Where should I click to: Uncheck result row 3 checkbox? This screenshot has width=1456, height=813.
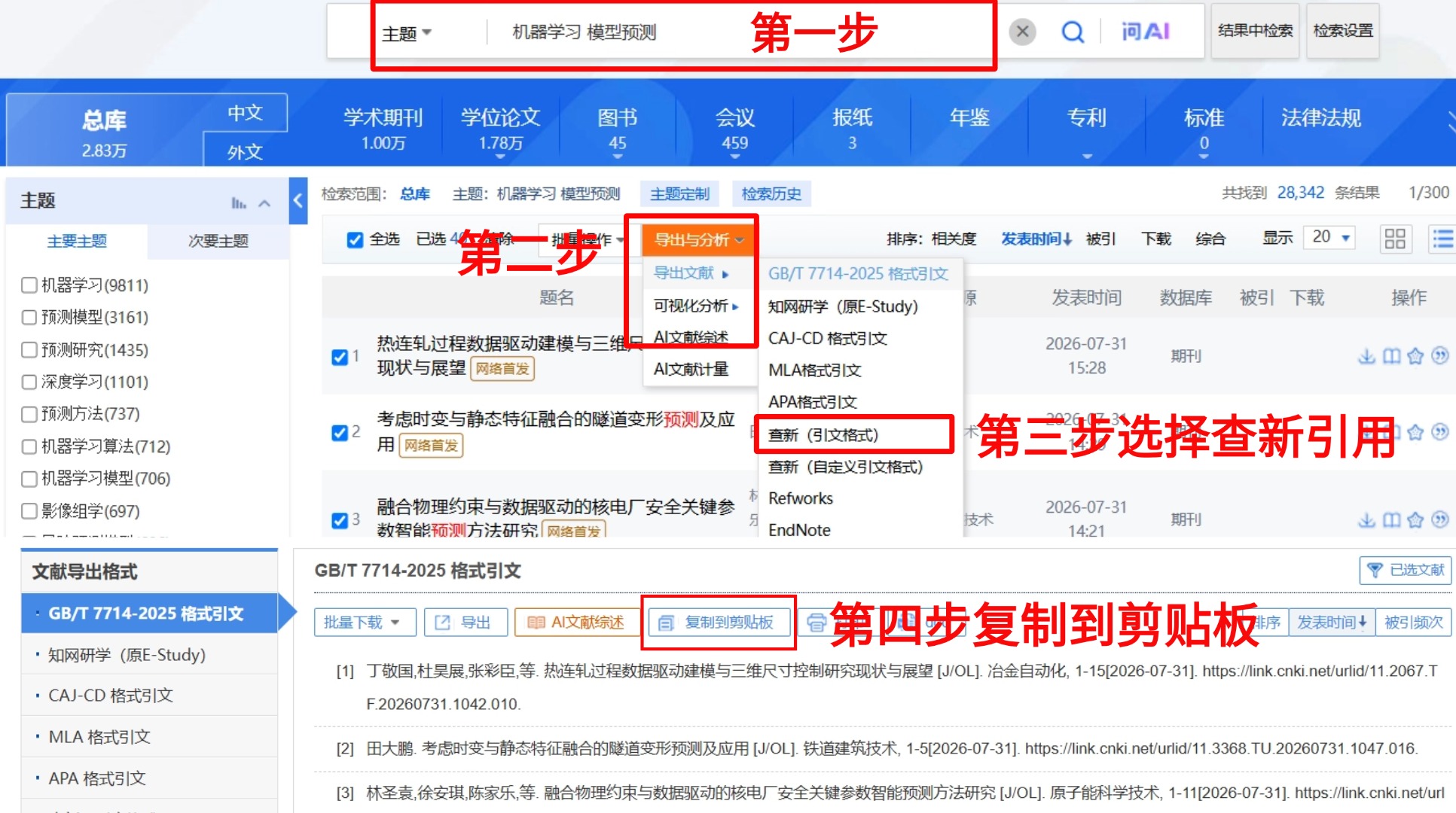[x=340, y=520]
